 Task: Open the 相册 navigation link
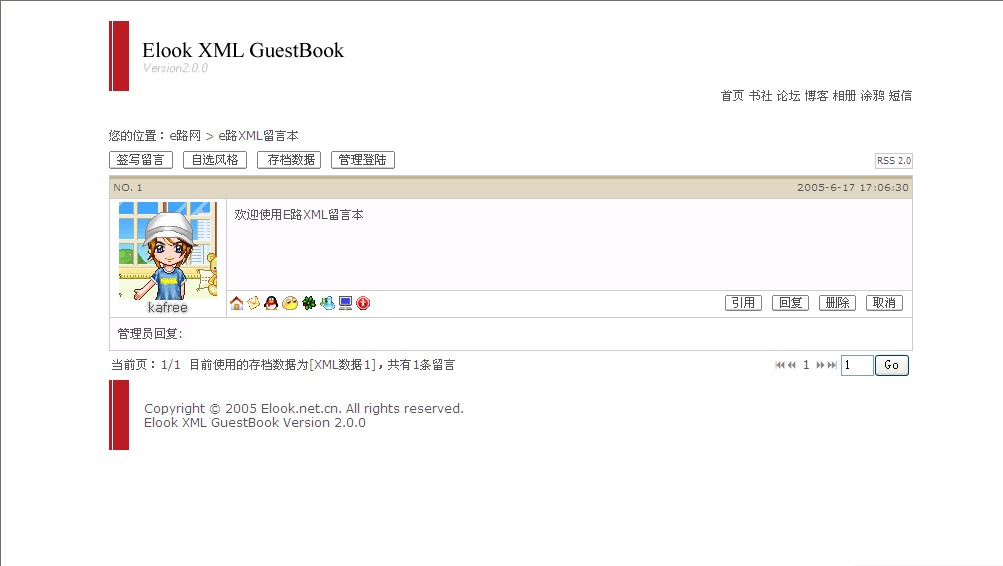click(x=844, y=96)
